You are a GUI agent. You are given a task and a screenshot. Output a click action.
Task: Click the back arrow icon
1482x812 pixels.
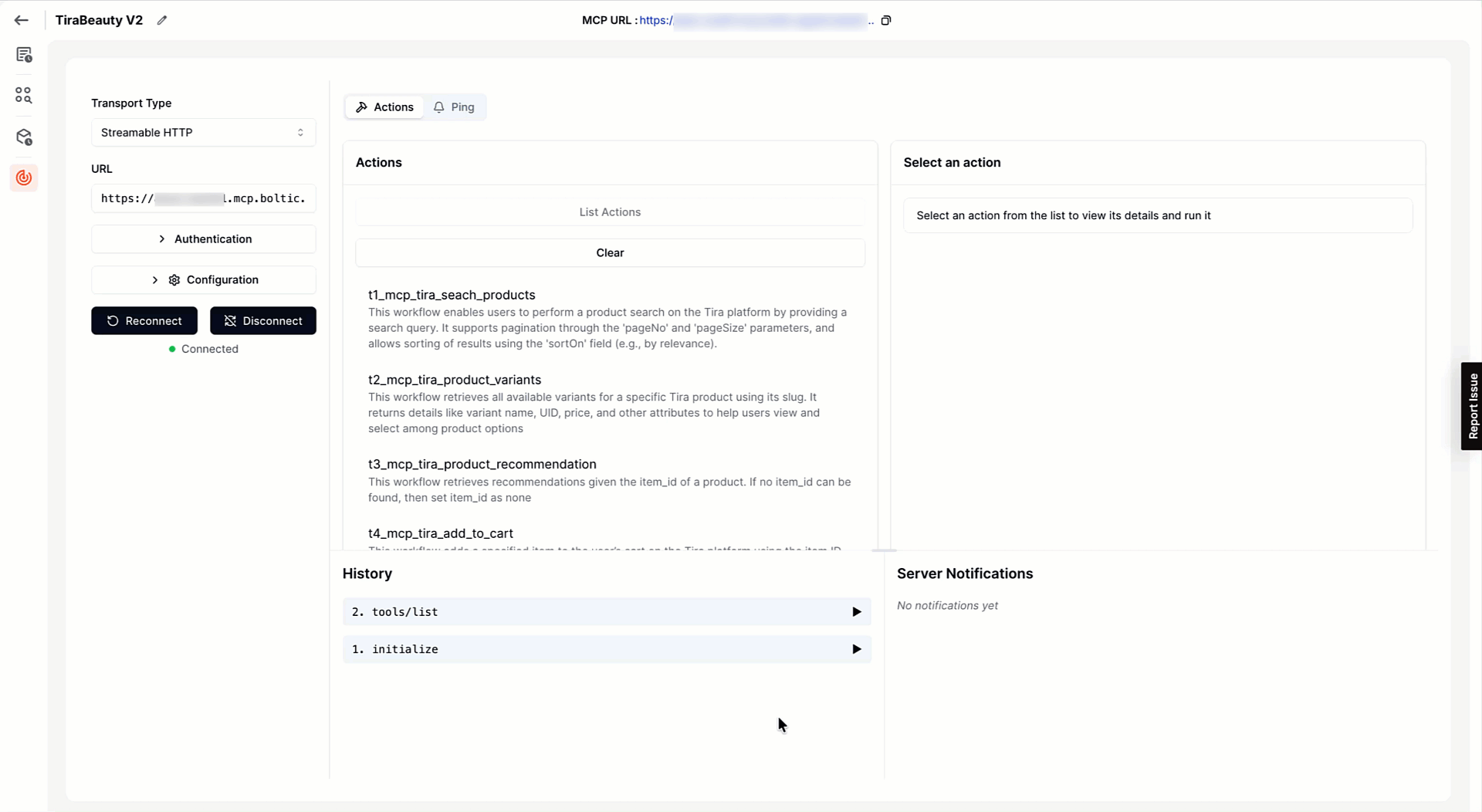tap(22, 20)
